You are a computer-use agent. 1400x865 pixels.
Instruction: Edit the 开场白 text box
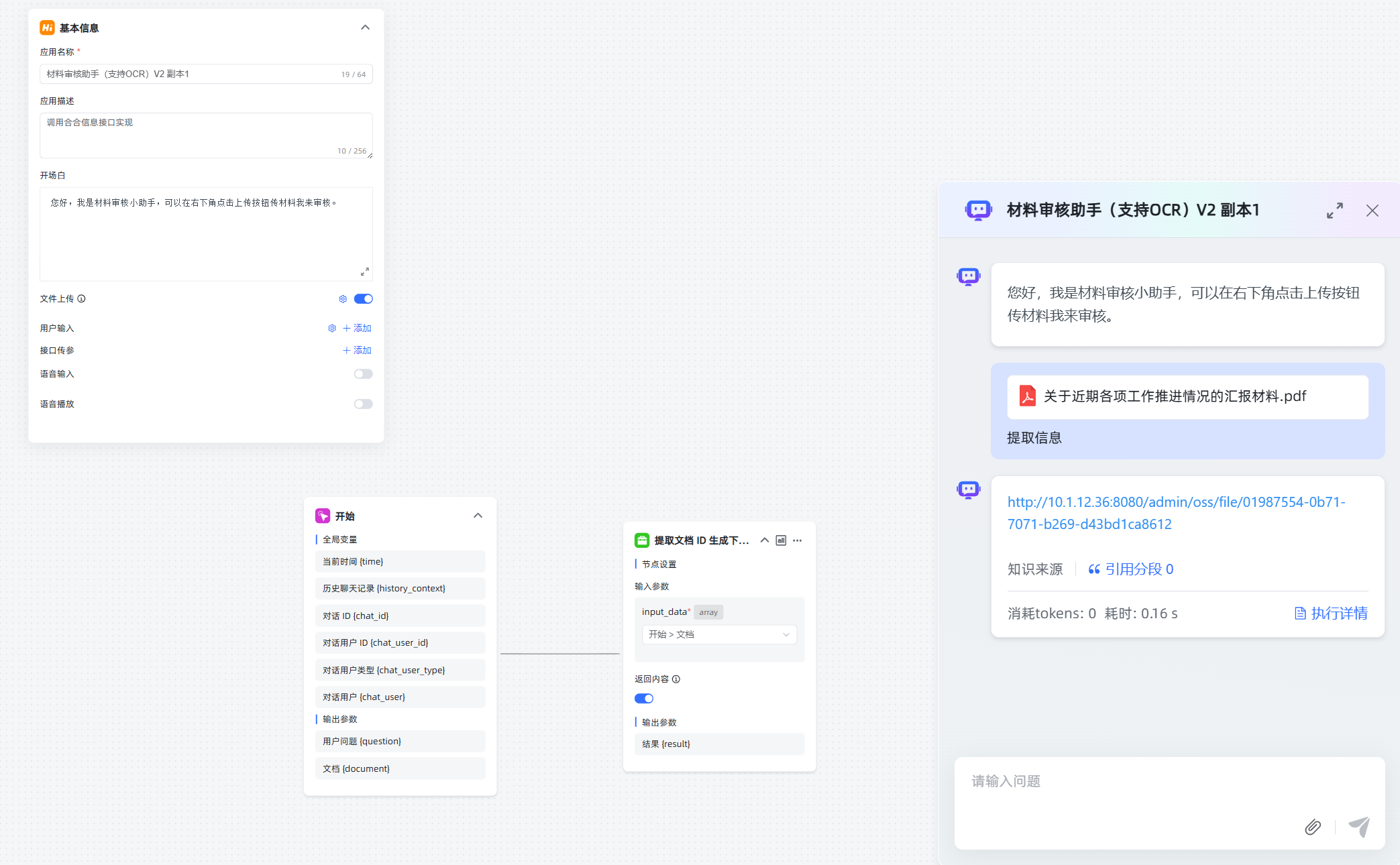(206, 234)
